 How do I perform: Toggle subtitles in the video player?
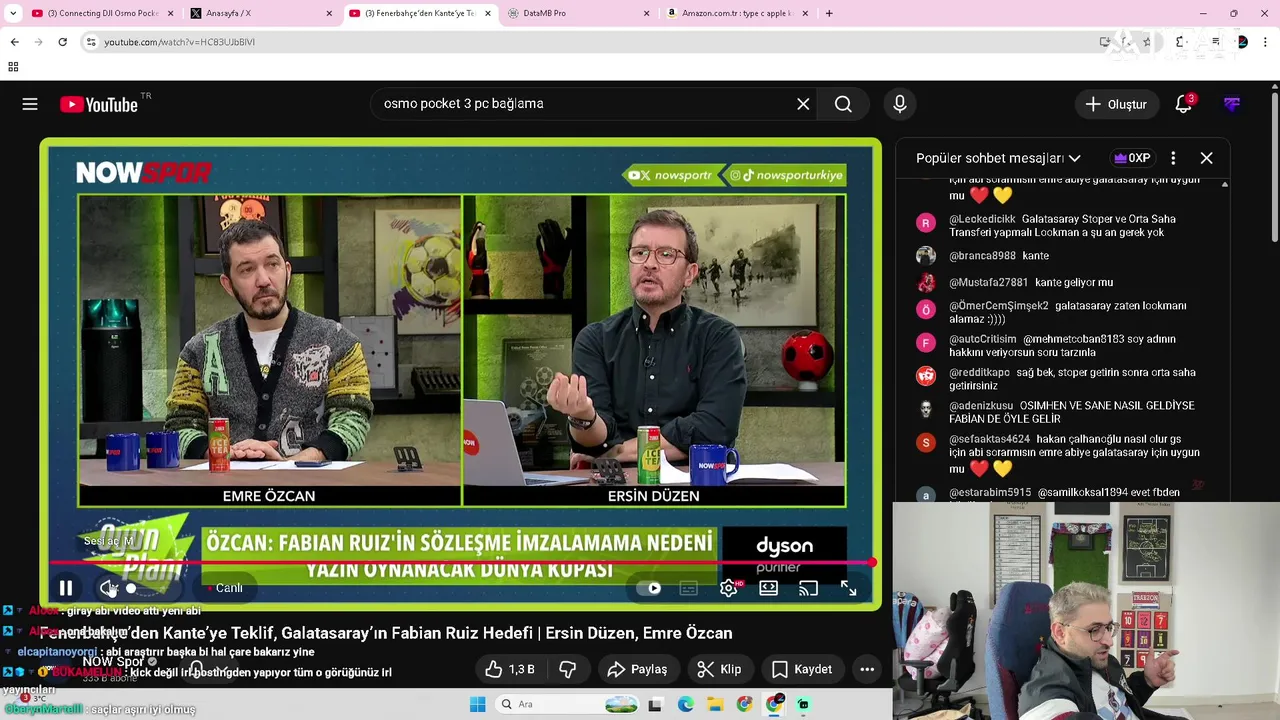[x=688, y=588]
